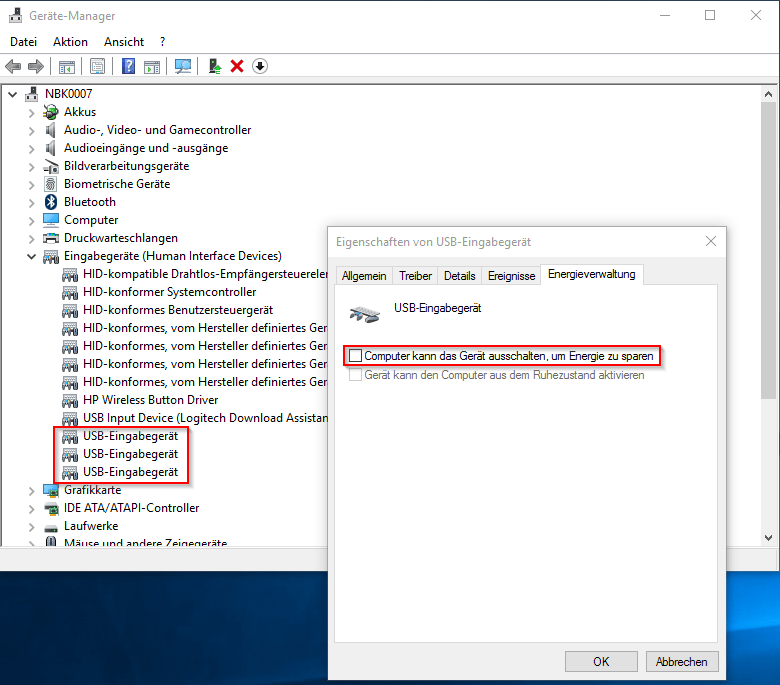
Task: Click the Abbrechen button
Action: point(682,662)
